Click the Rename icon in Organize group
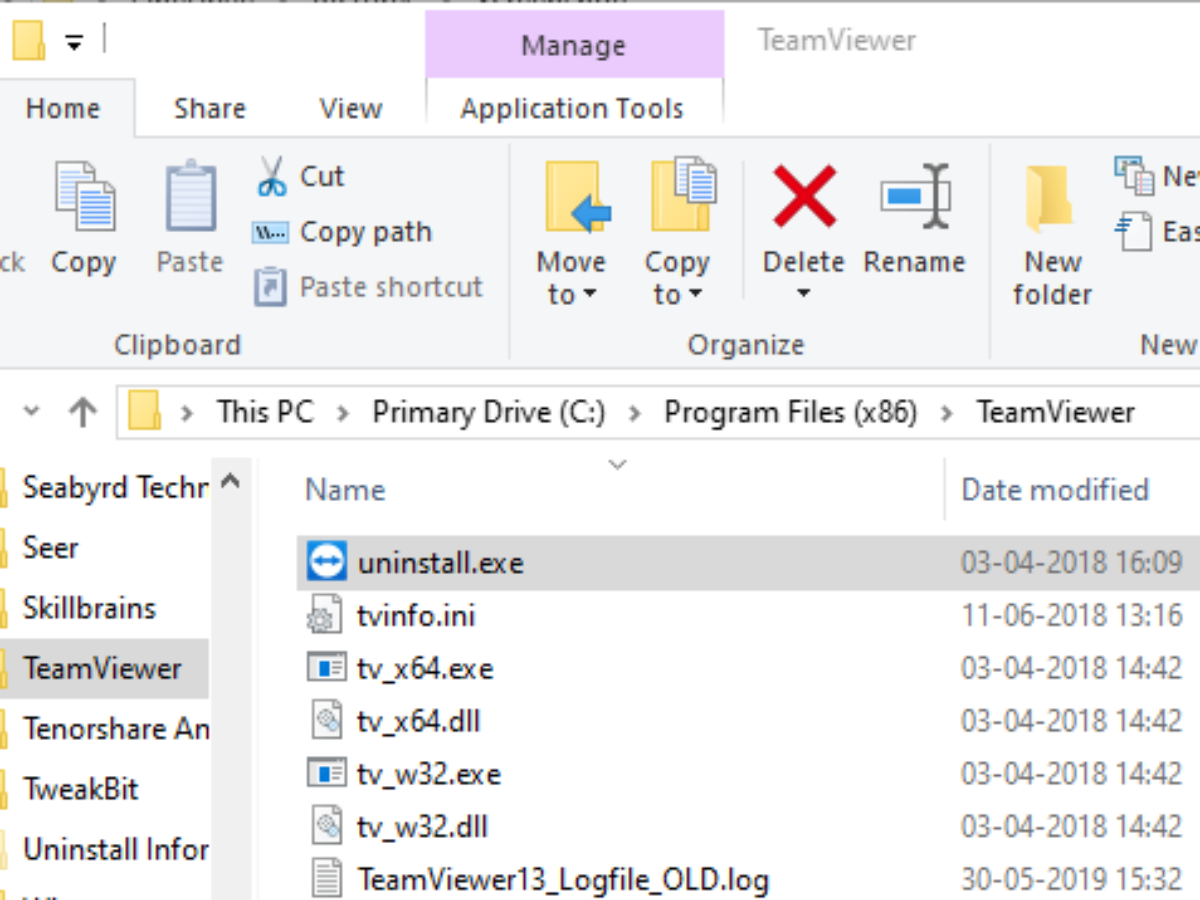This screenshot has width=1200, height=900. (x=914, y=197)
